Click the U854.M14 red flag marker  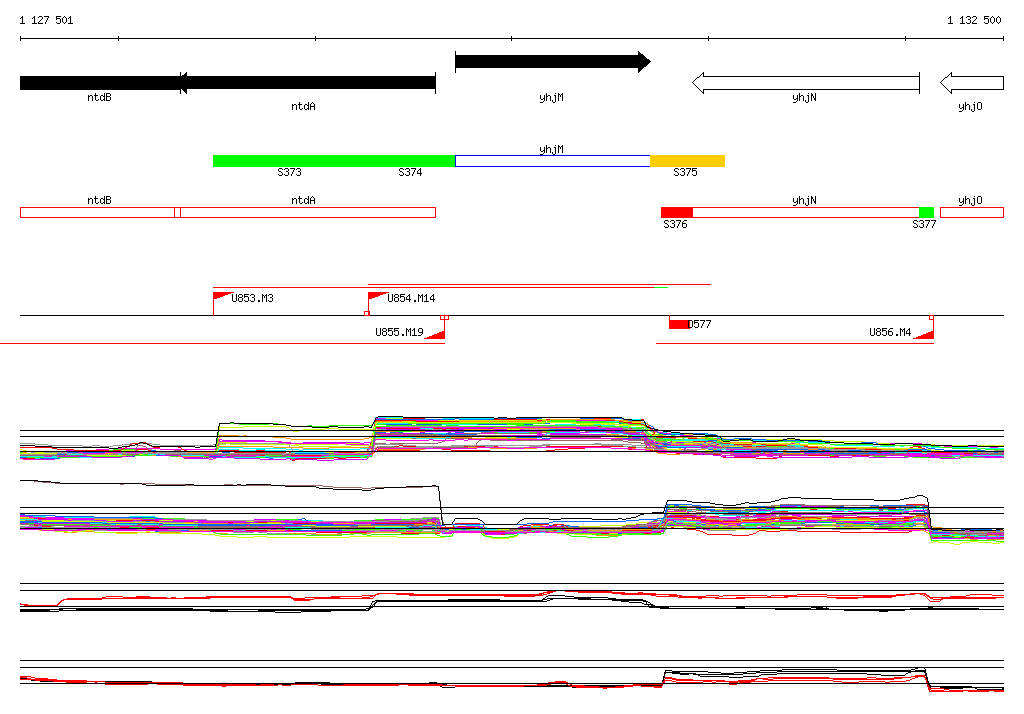[378, 297]
